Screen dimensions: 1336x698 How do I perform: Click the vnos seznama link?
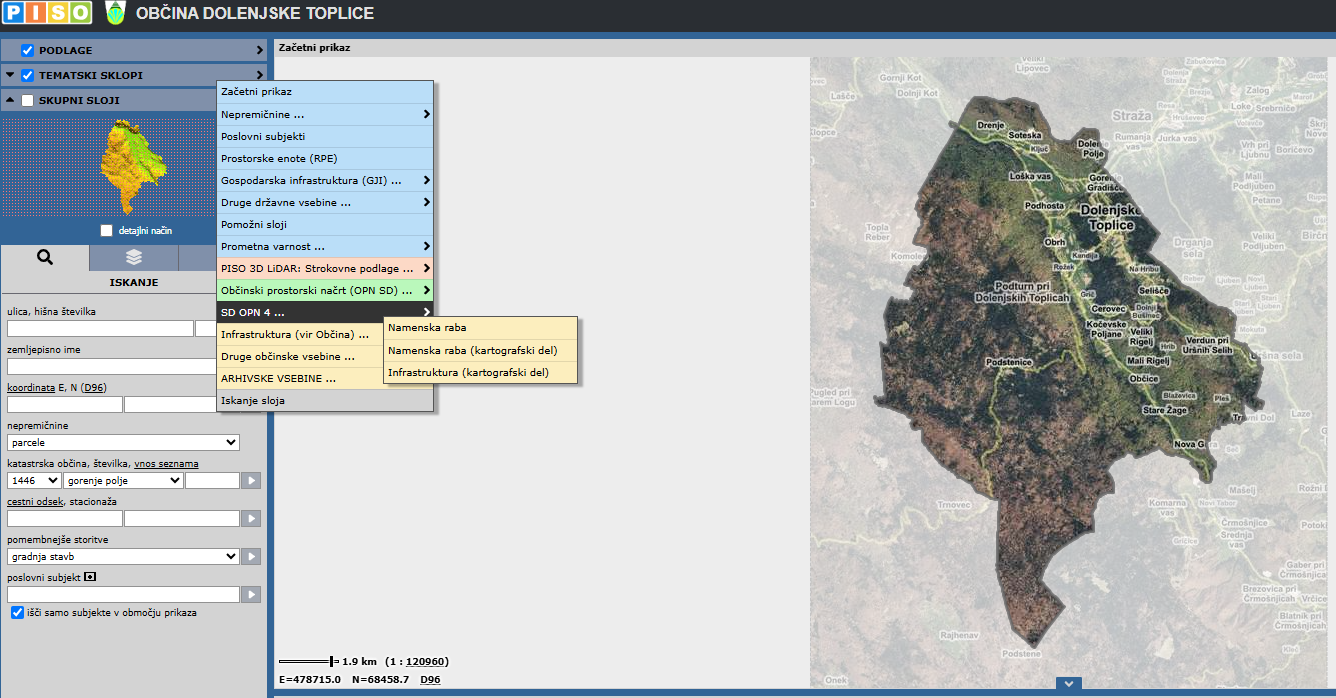pyautogui.click(x=166, y=464)
